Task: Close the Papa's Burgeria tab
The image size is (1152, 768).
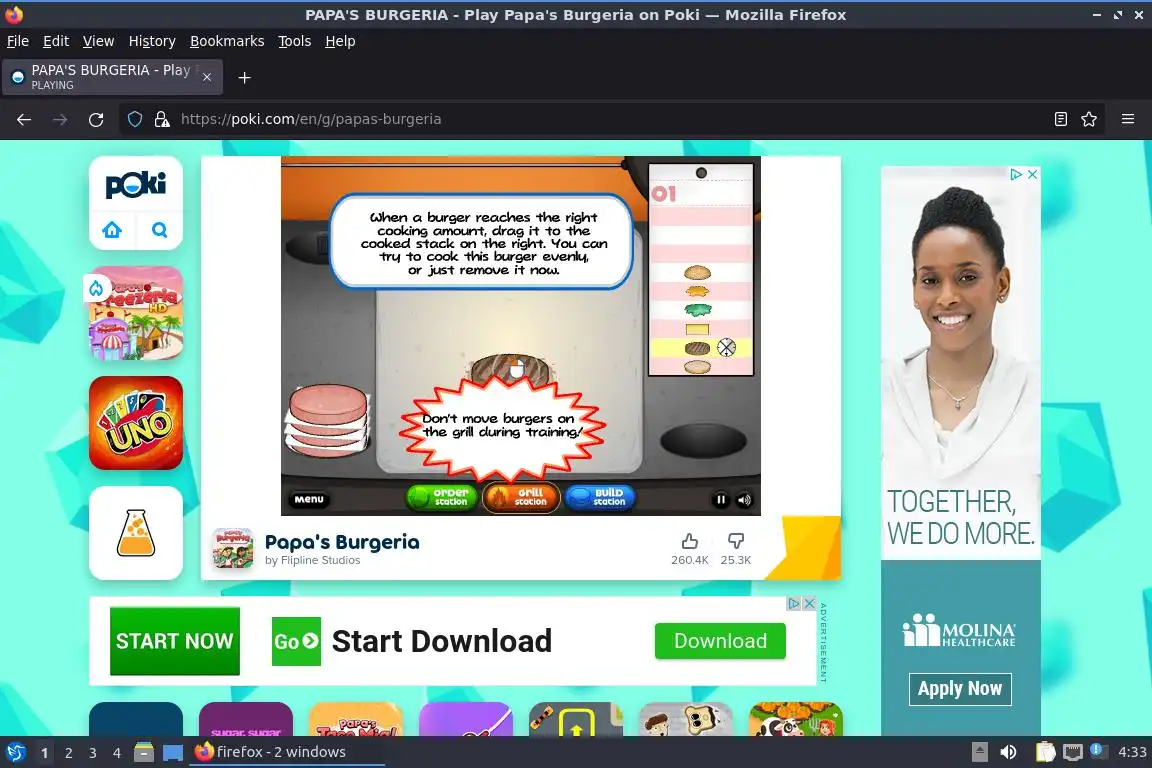Action: click(x=207, y=77)
